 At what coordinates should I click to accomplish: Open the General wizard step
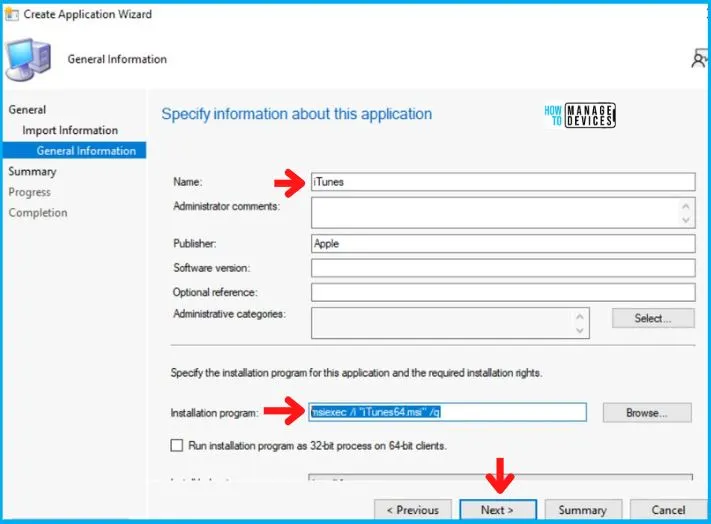pyautogui.click(x=27, y=110)
